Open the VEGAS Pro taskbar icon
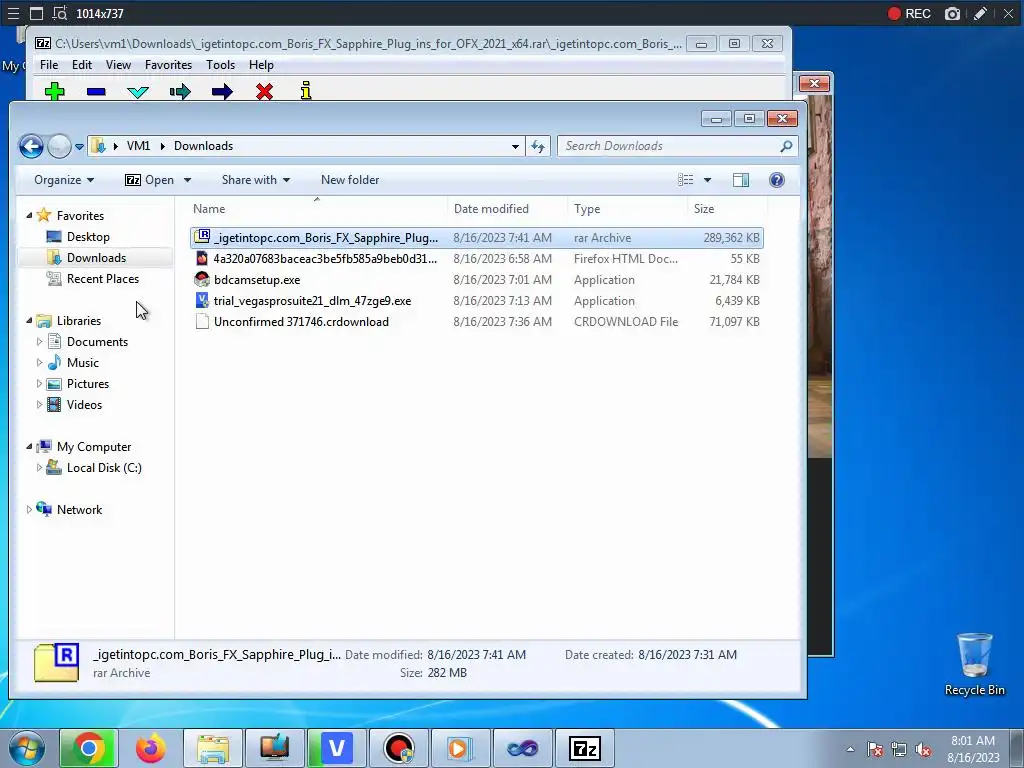Image resolution: width=1024 pixels, height=768 pixels. point(336,748)
